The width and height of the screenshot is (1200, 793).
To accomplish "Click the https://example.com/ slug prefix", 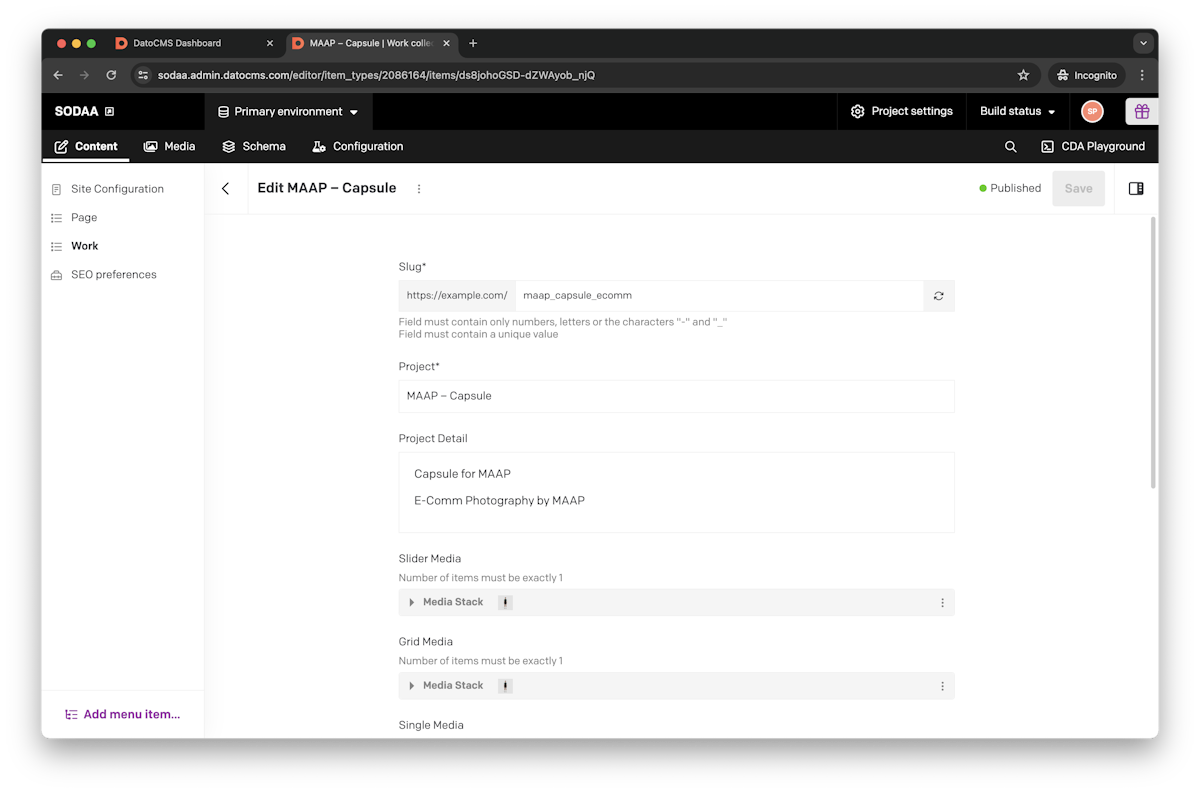I will point(457,296).
